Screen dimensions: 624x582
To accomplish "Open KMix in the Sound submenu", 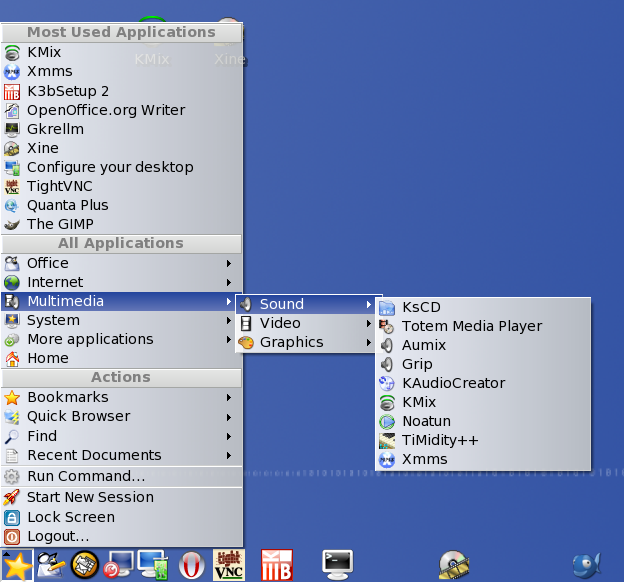I will (483, 402).
